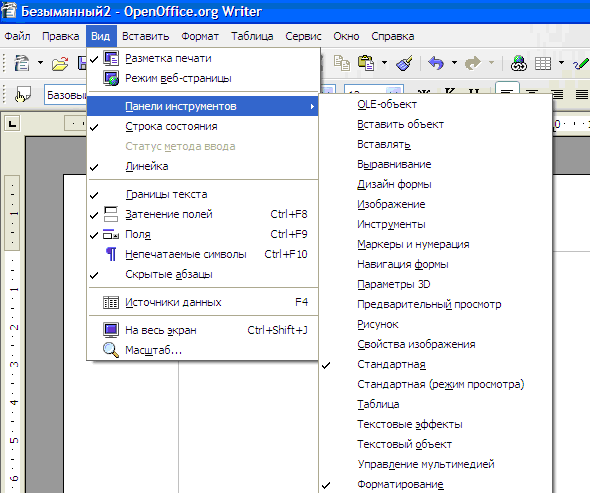The image size is (590, 493).
Task: Click the Redo arrow icon
Action: [x=473, y=63]
